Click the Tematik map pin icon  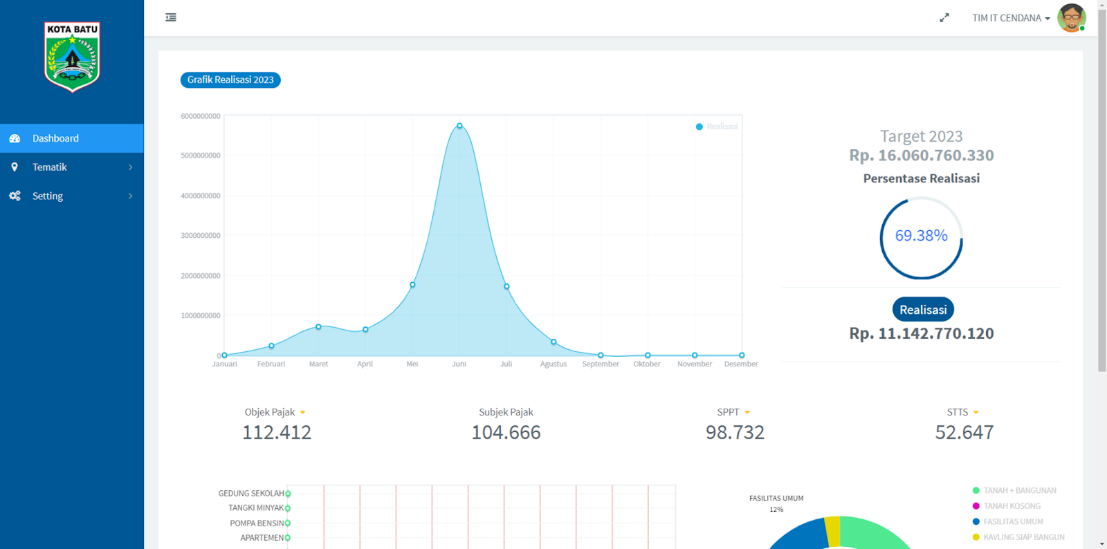point(15,167)
